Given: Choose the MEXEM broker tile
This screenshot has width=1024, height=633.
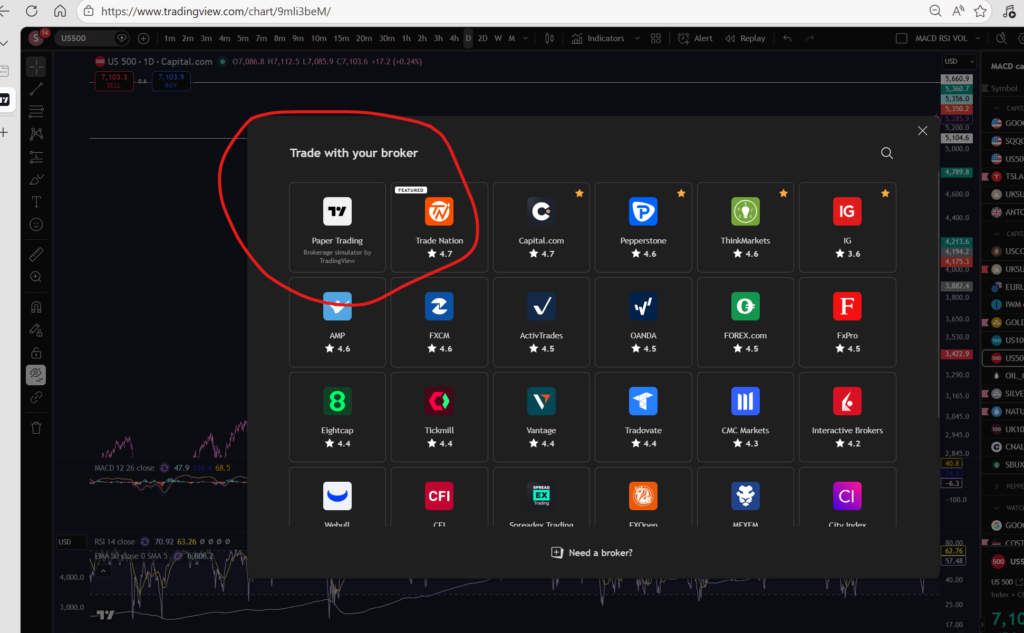Looking at the screenshot, I should (x=745, y=497).
